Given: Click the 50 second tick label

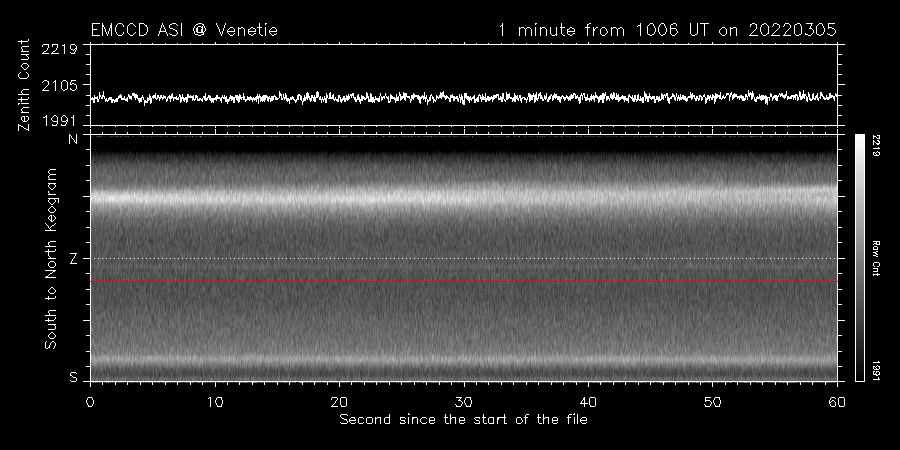Looking at the screenshot, I should (x=712, y=402).
